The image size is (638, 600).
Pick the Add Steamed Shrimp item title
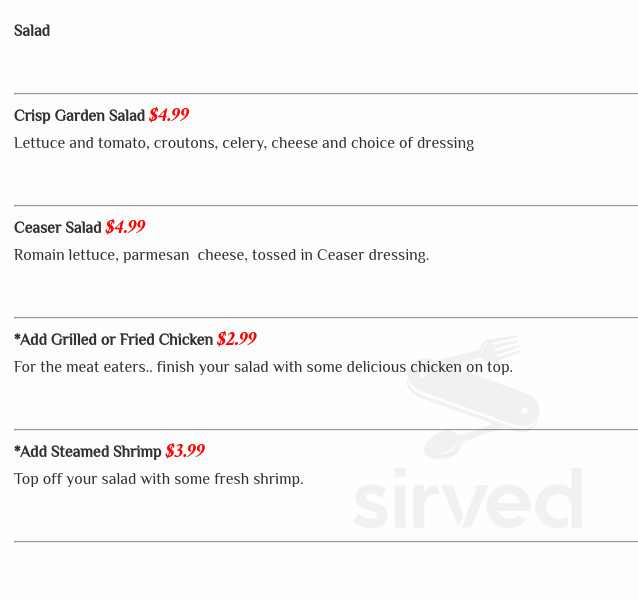click(88, 452)
